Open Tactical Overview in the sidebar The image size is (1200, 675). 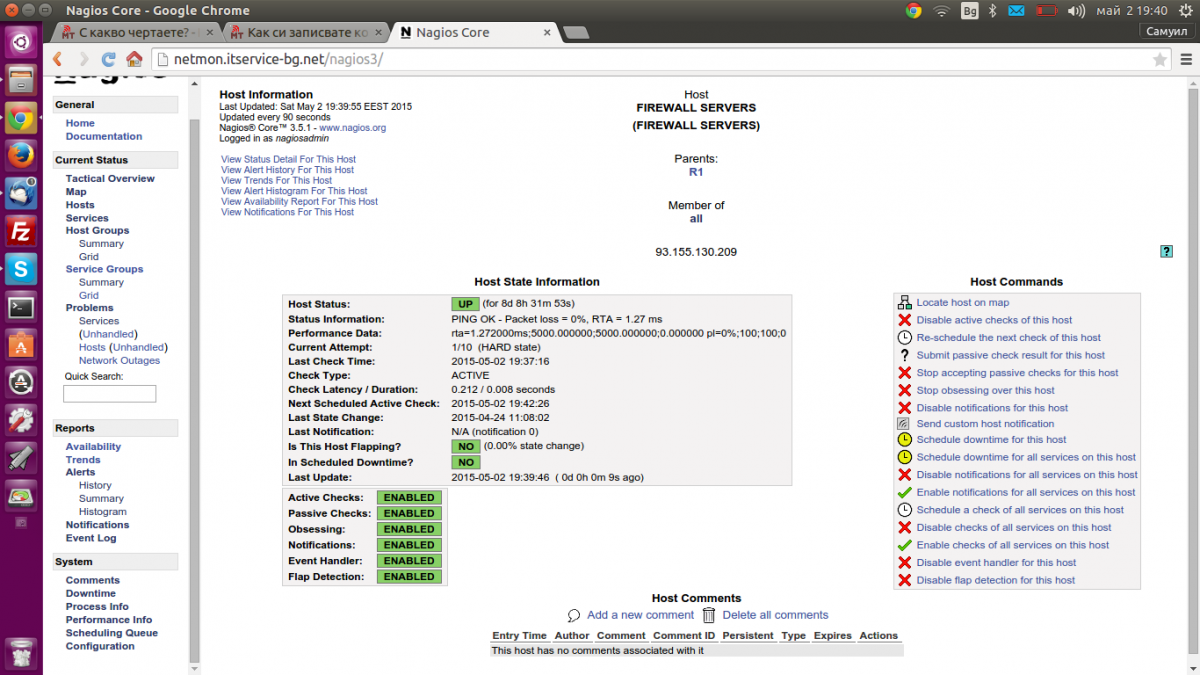(110, 179)
